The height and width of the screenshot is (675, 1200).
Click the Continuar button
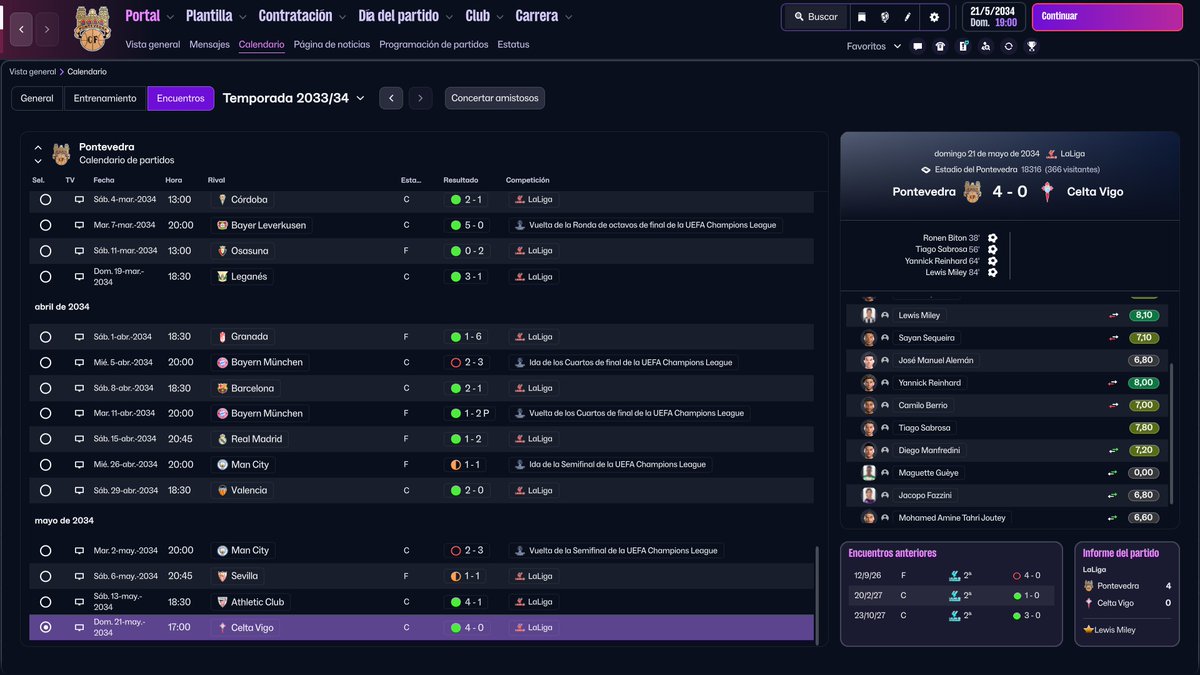click(1107, 17)
